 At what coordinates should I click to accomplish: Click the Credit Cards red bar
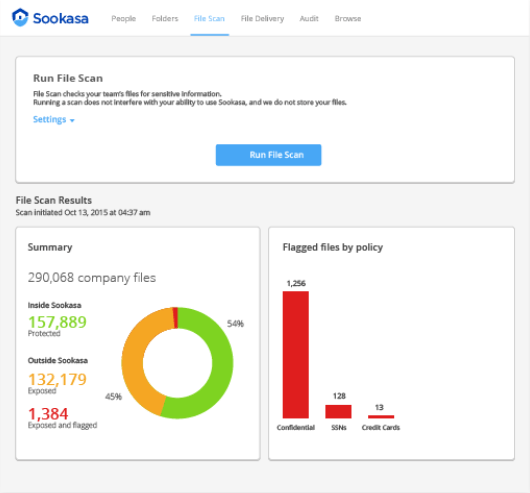point(381,417)
